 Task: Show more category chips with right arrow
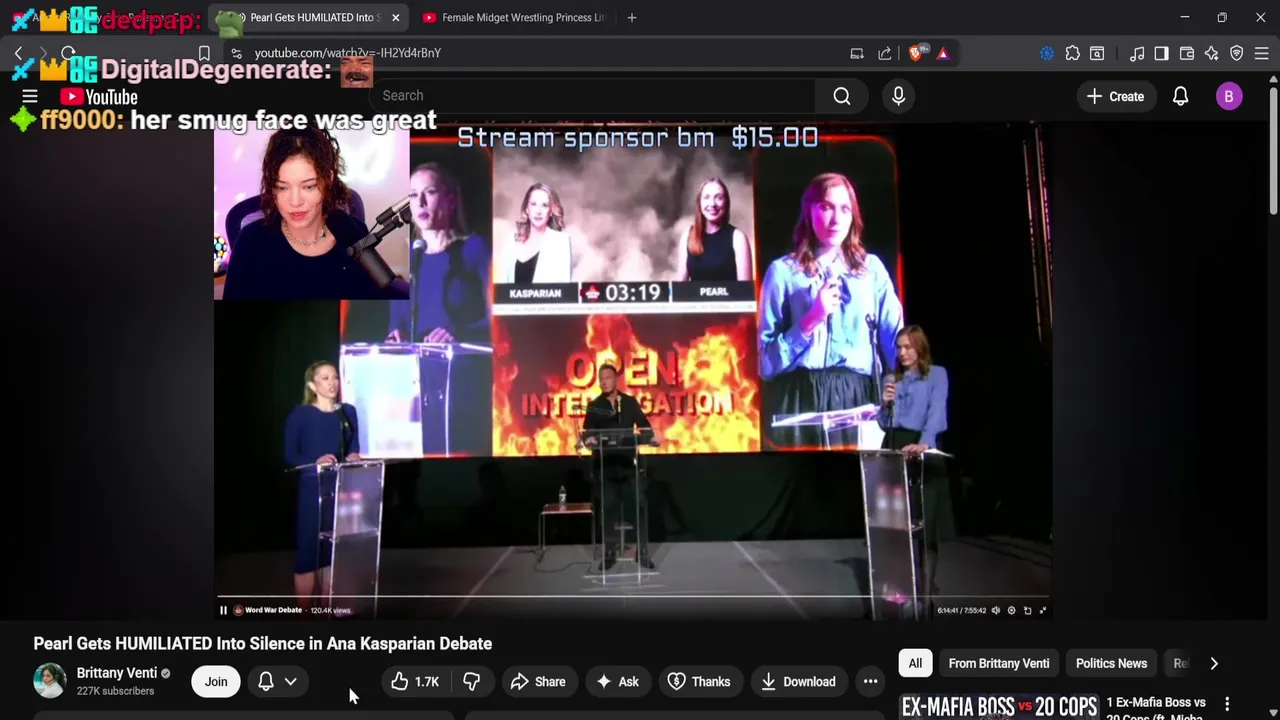(x=1214, y=663)
